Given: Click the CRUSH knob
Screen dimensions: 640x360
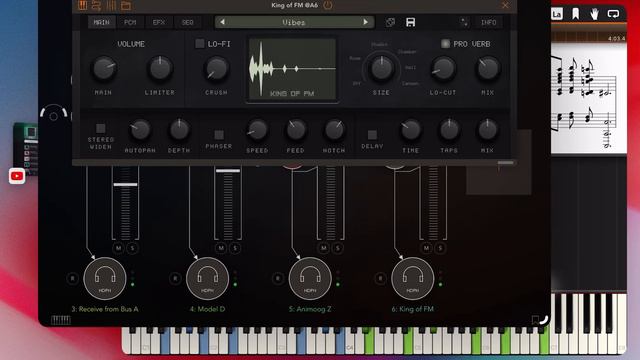Looking at the screenshot, I should [216, 68].
